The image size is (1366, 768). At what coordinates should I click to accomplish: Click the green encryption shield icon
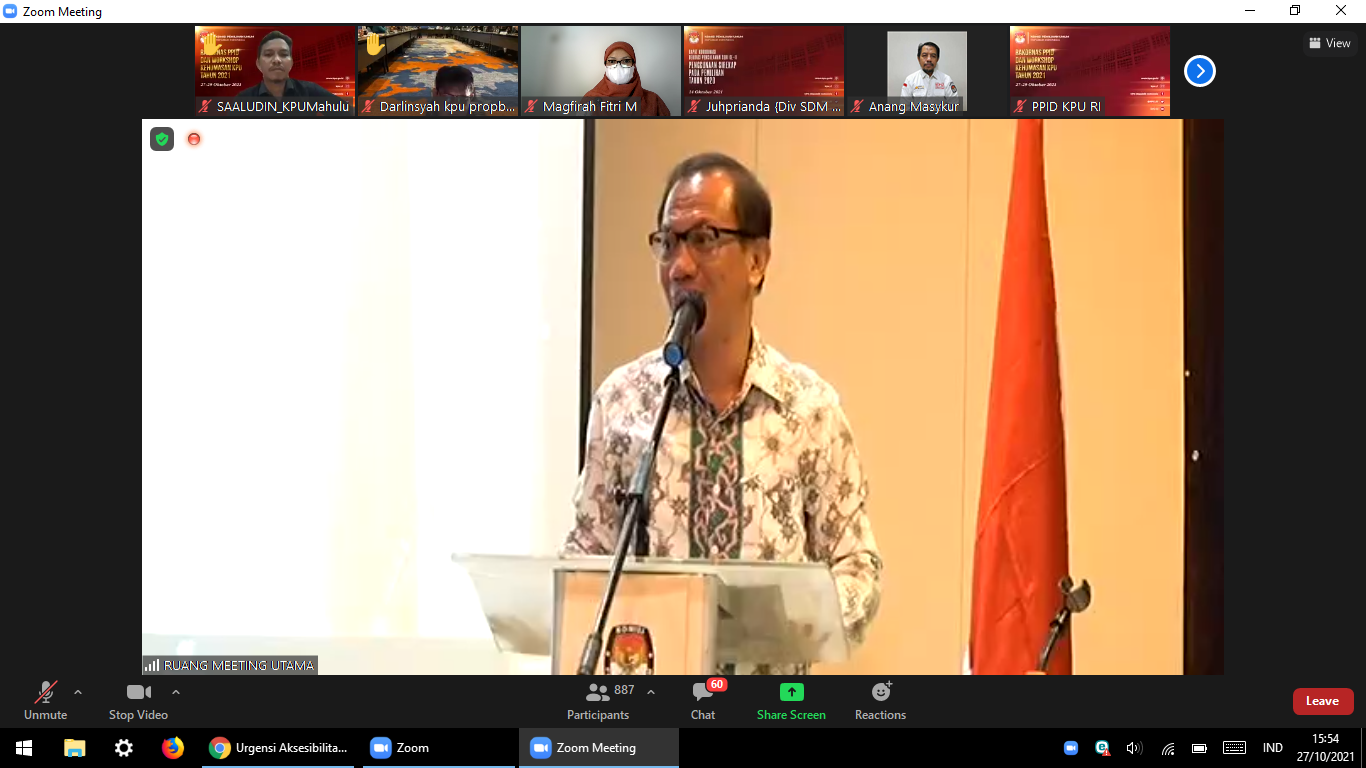coord(162,139)
